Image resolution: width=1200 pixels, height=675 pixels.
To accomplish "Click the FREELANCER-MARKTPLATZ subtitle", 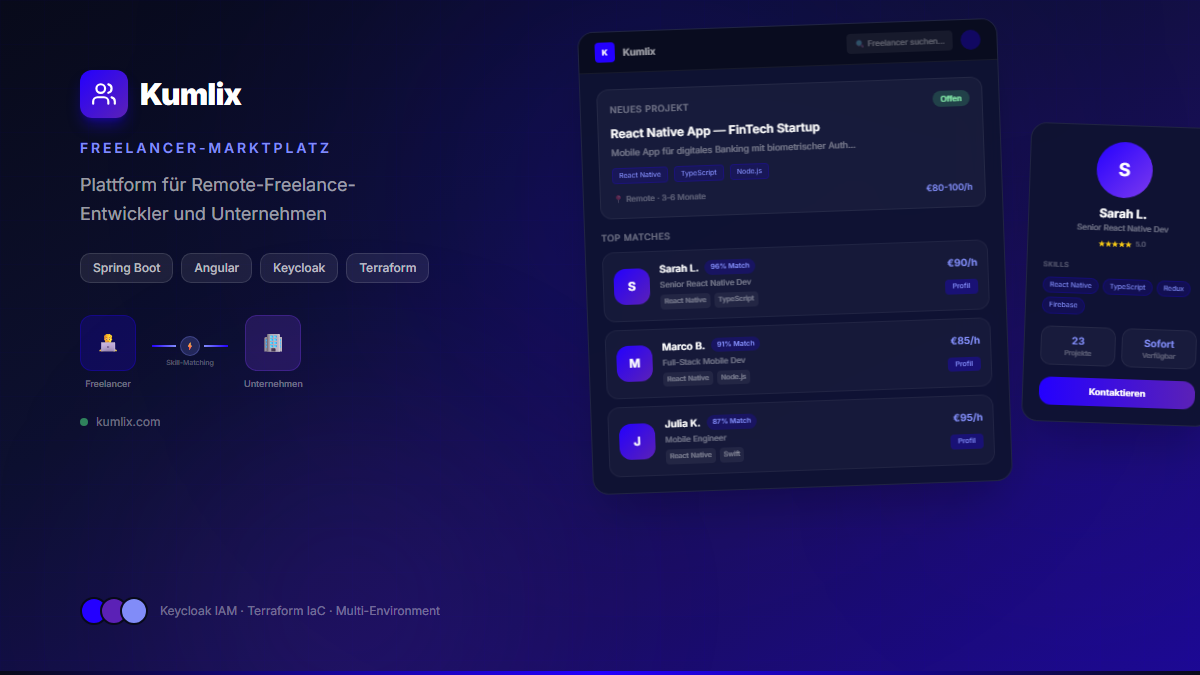I will [205, 148].
